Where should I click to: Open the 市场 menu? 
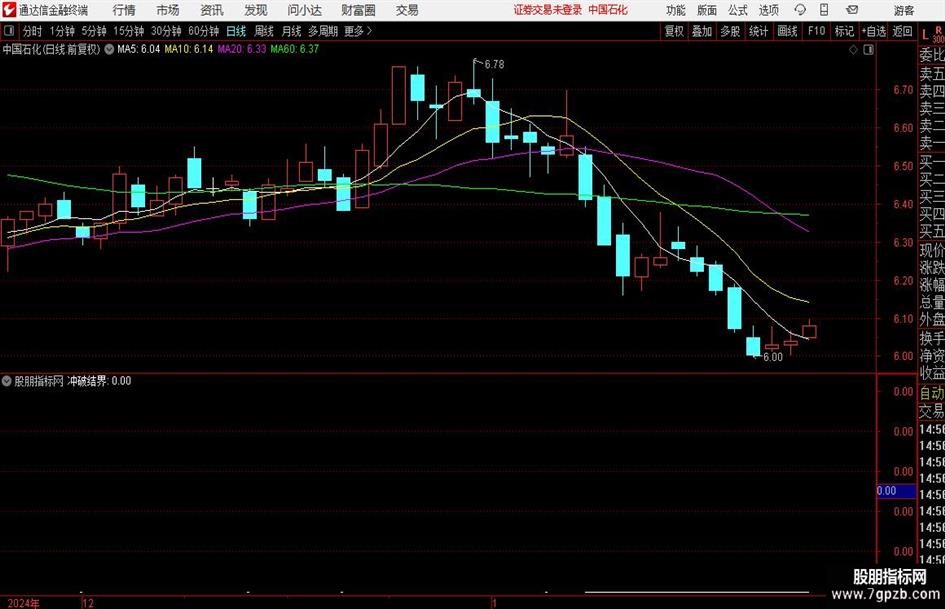(168, 10)
